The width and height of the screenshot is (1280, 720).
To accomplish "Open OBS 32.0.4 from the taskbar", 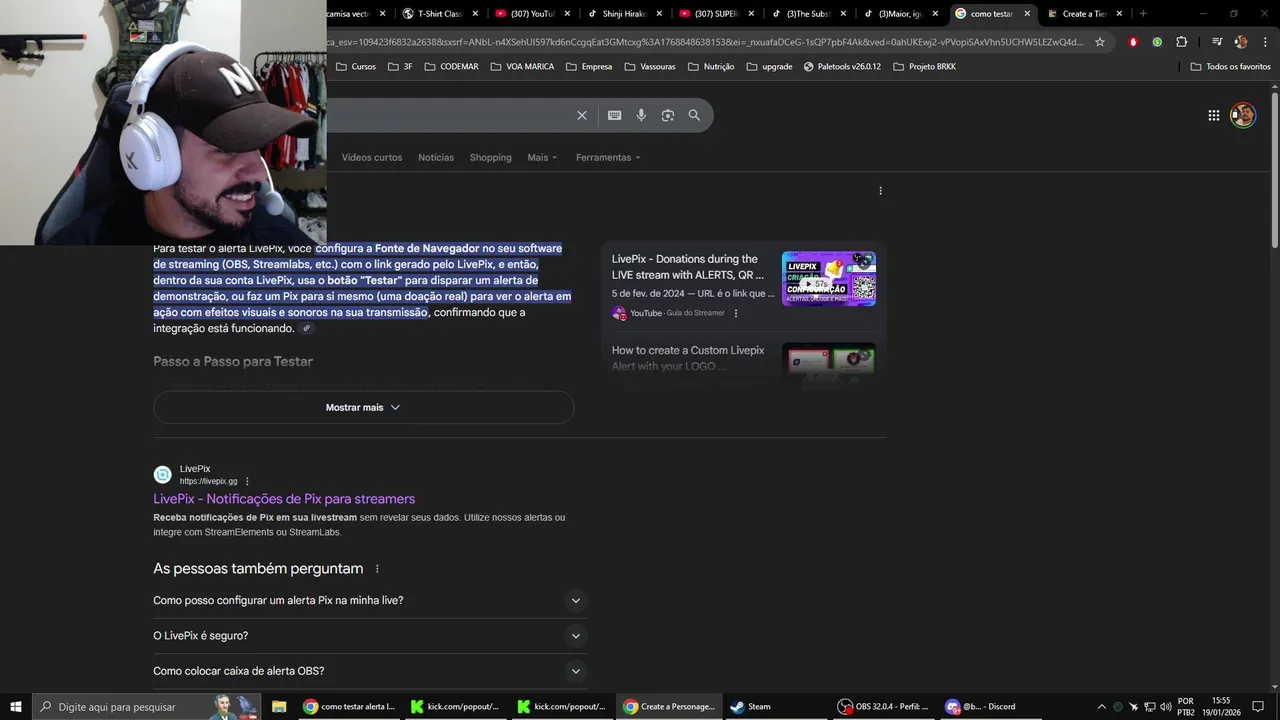I will tap(884, 706).
